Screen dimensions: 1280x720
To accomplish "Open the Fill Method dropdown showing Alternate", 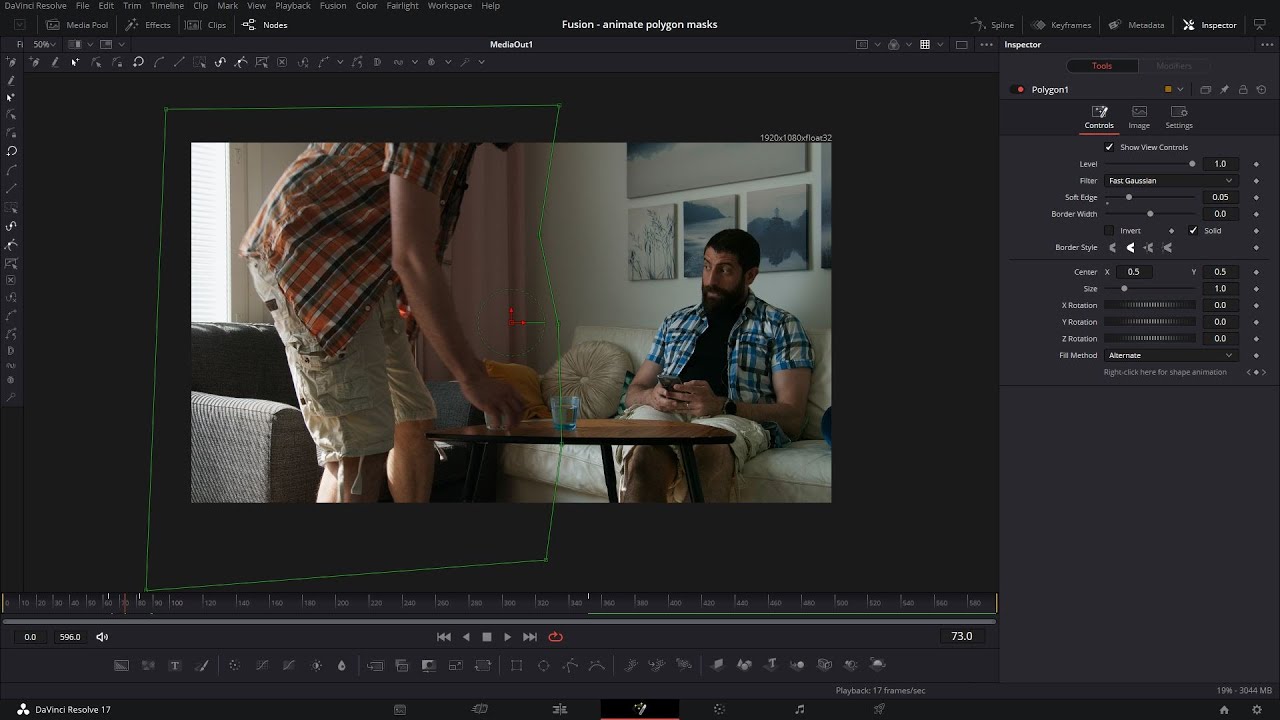I will [1171, 356].
